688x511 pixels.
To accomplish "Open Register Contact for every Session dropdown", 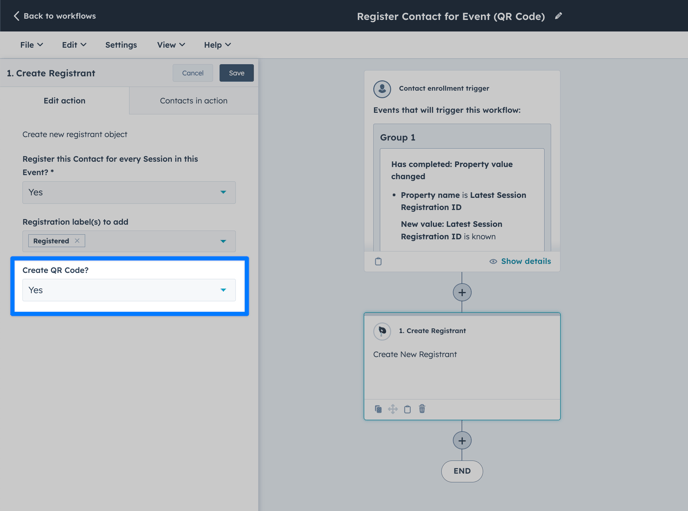I will (129, 192).
